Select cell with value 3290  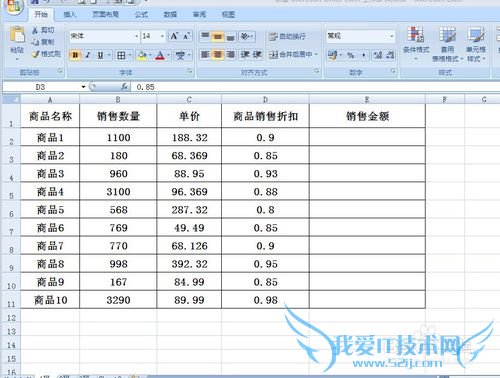click(x=118, y=300)
